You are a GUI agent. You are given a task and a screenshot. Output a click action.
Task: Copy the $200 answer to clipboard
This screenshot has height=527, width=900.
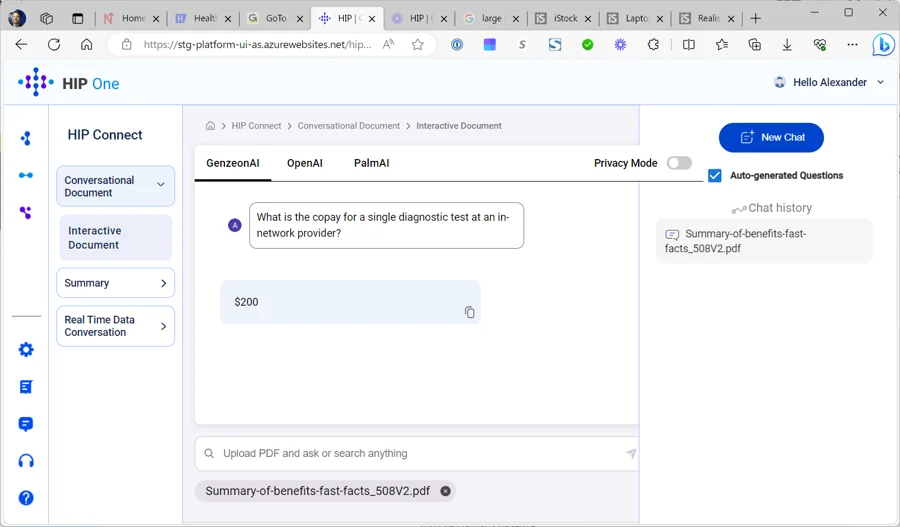(470, 312)
